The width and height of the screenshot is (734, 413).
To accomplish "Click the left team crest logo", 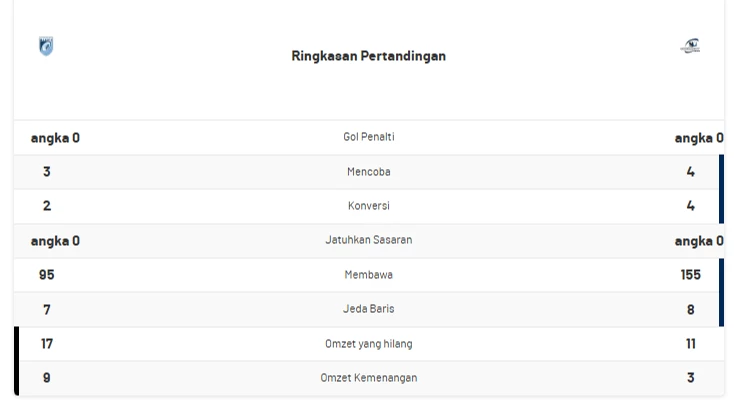I will (x=46, y=46).
